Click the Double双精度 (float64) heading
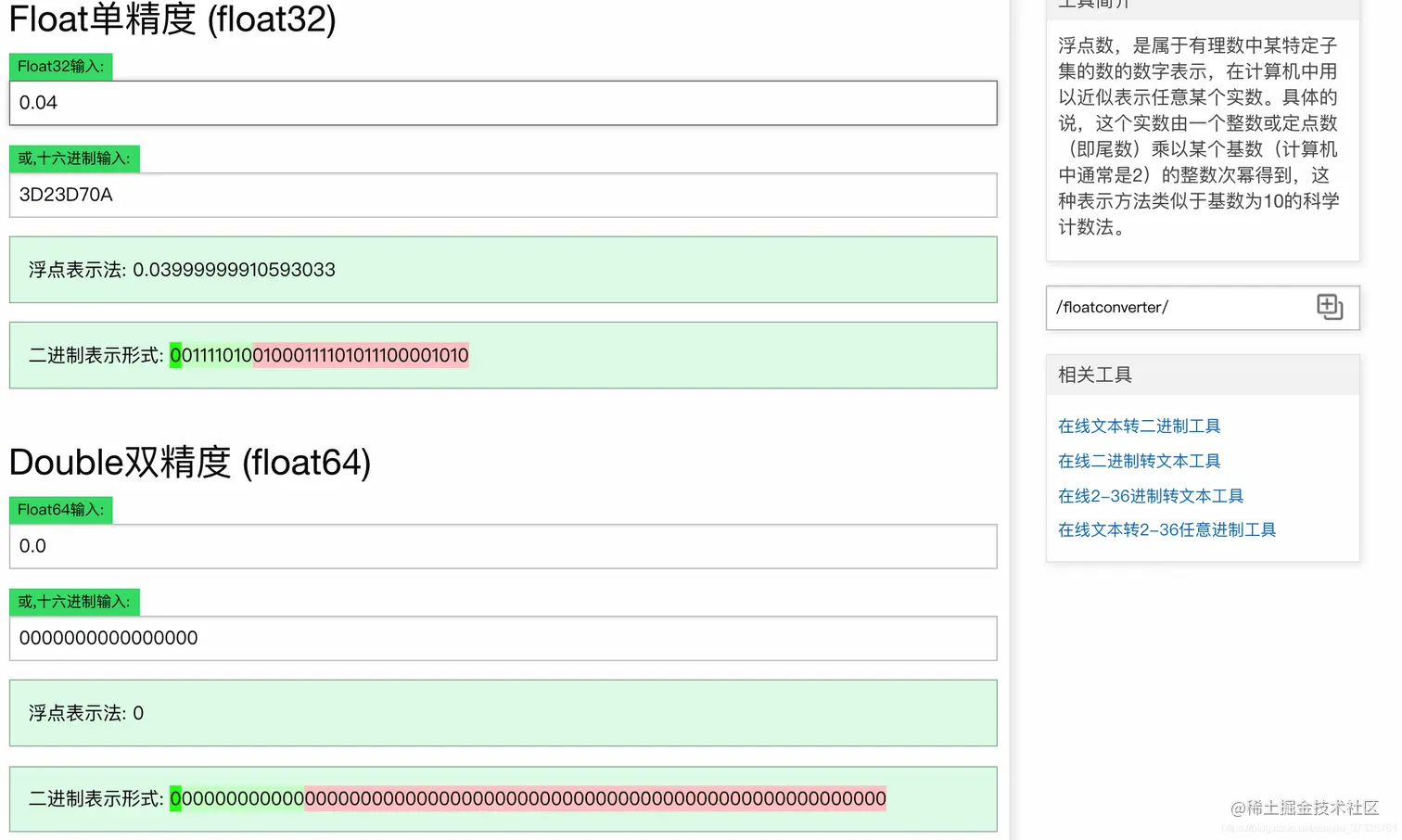 point(190,462)
